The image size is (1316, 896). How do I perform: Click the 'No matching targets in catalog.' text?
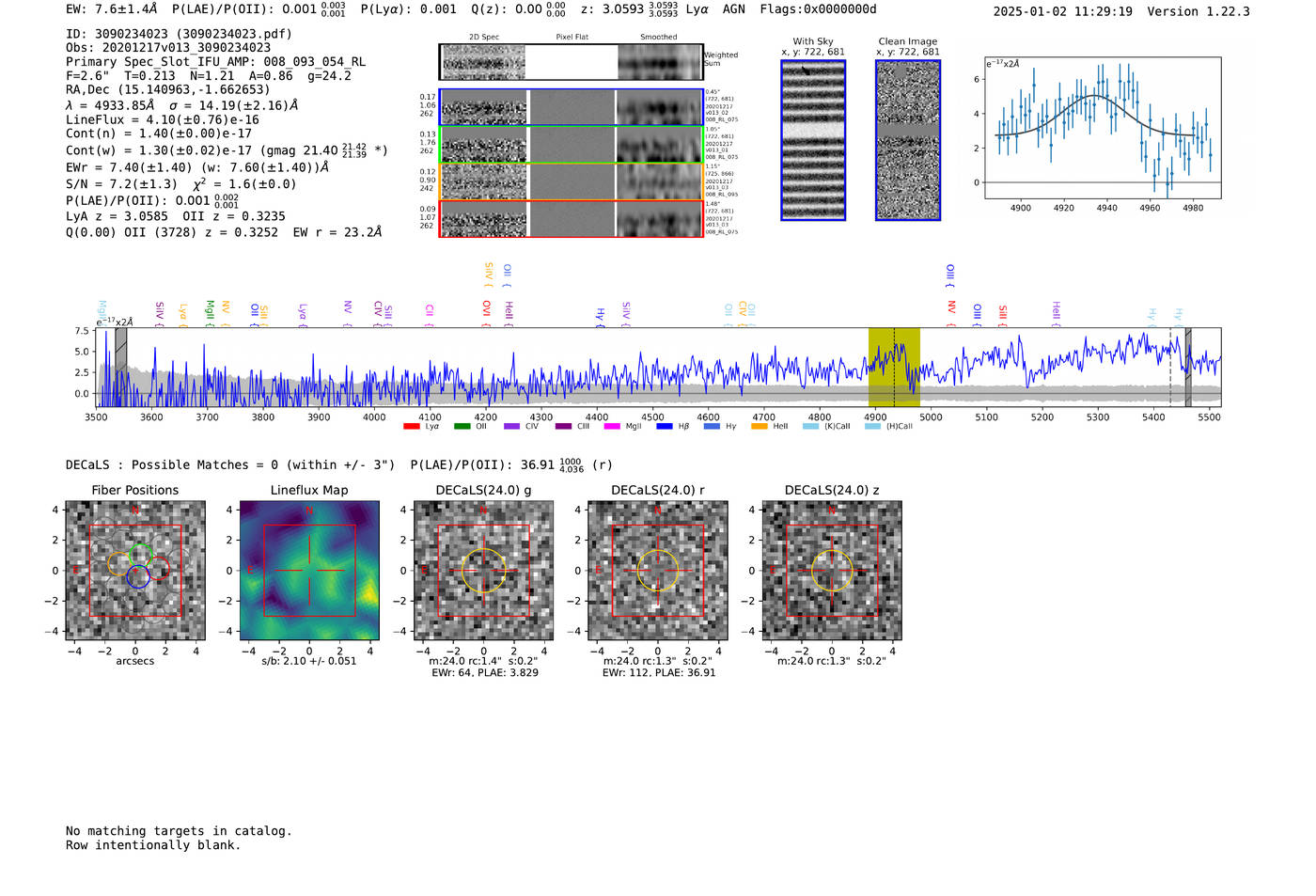[x=179, y=831]
